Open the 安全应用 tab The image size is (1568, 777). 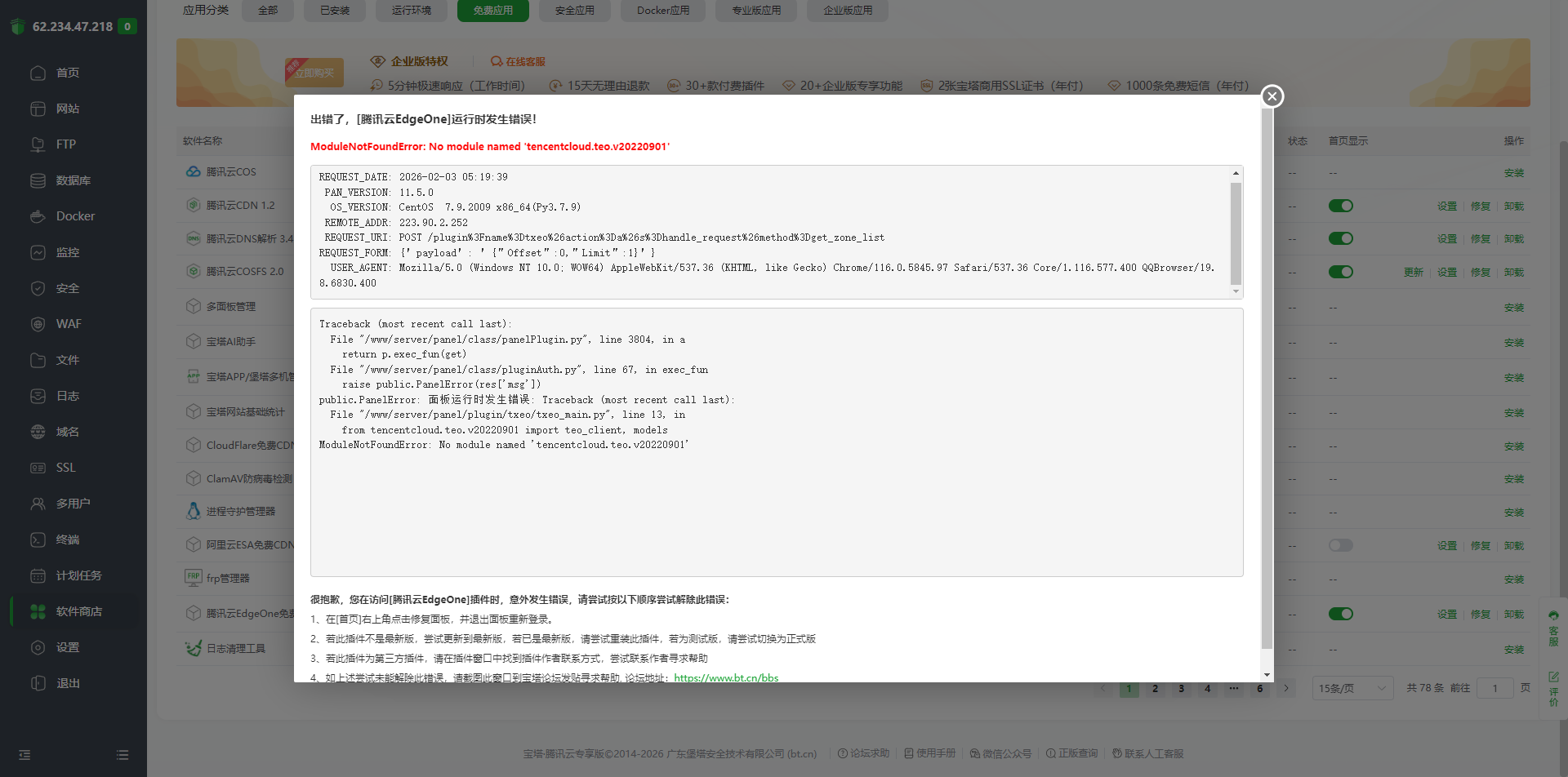pyautogui.click(x=575, y=11)
